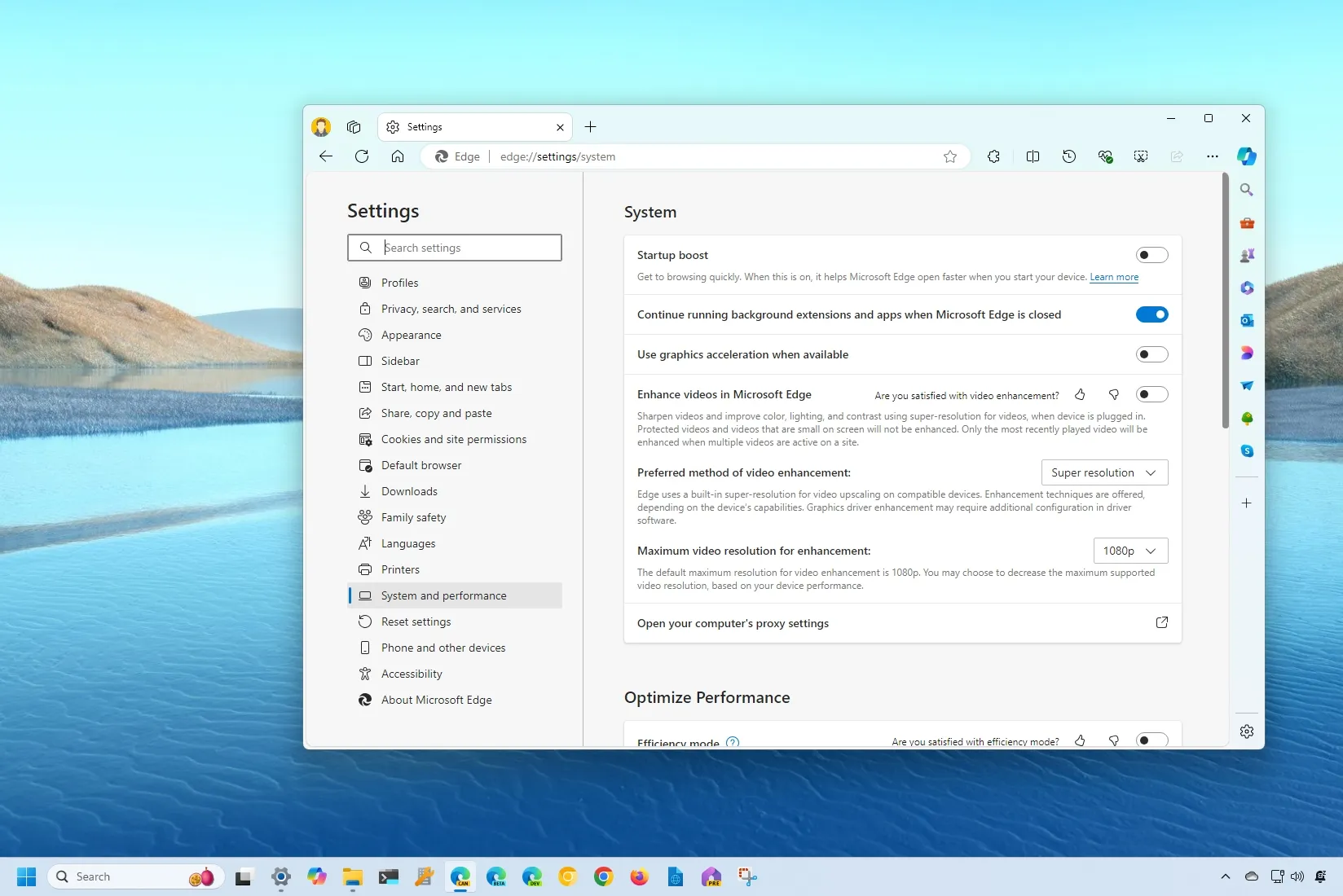Open browsing history from the toolbar
The height and width of the screenshot is (896, 1343).
1069,156
